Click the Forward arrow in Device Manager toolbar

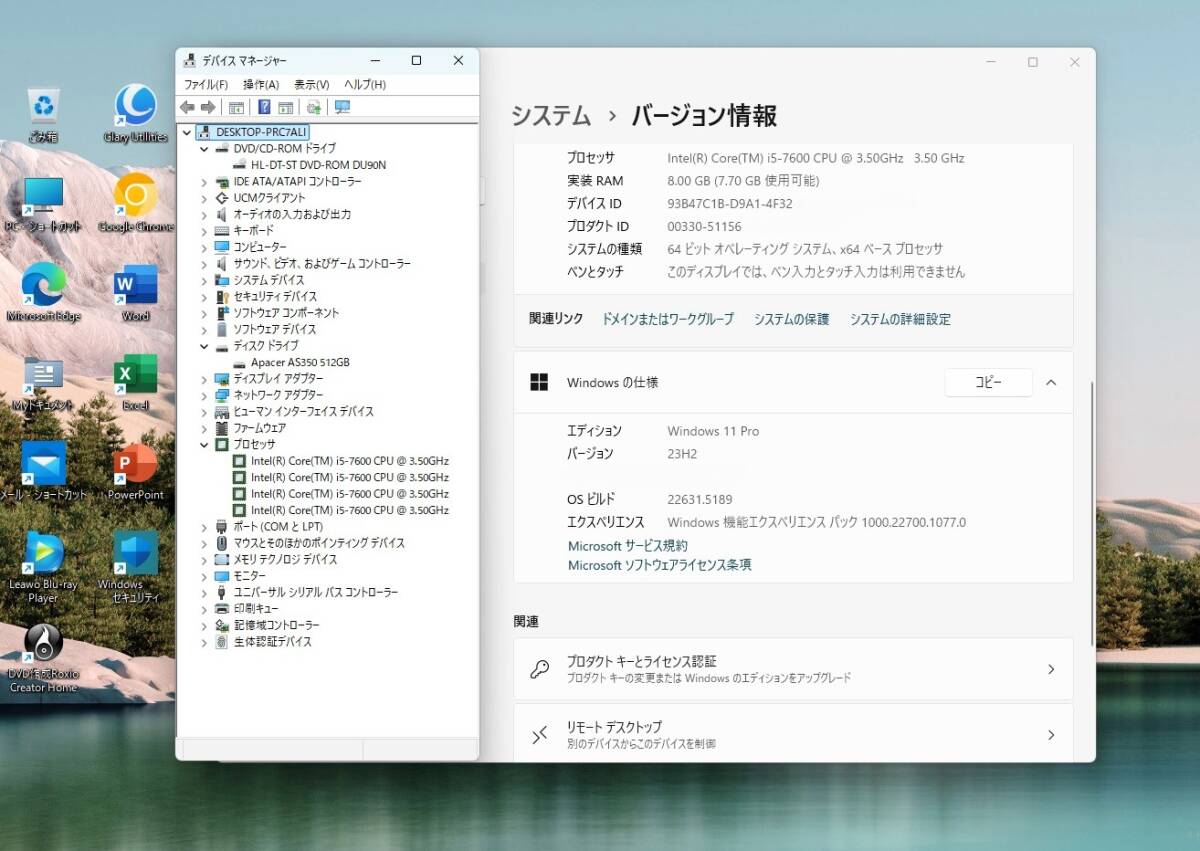[208, 107]
